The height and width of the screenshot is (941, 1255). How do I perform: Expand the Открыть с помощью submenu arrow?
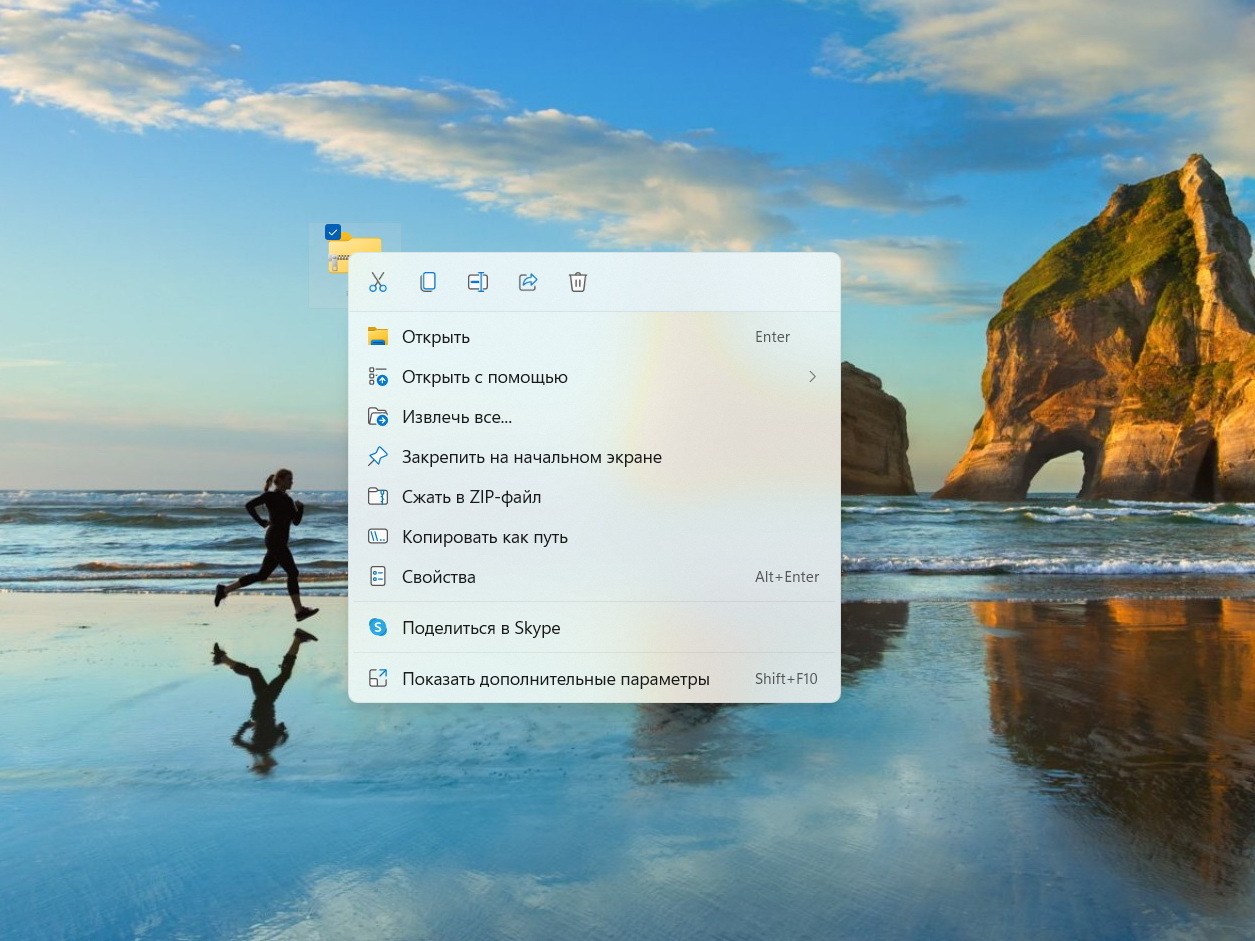(x=812, y=377)
